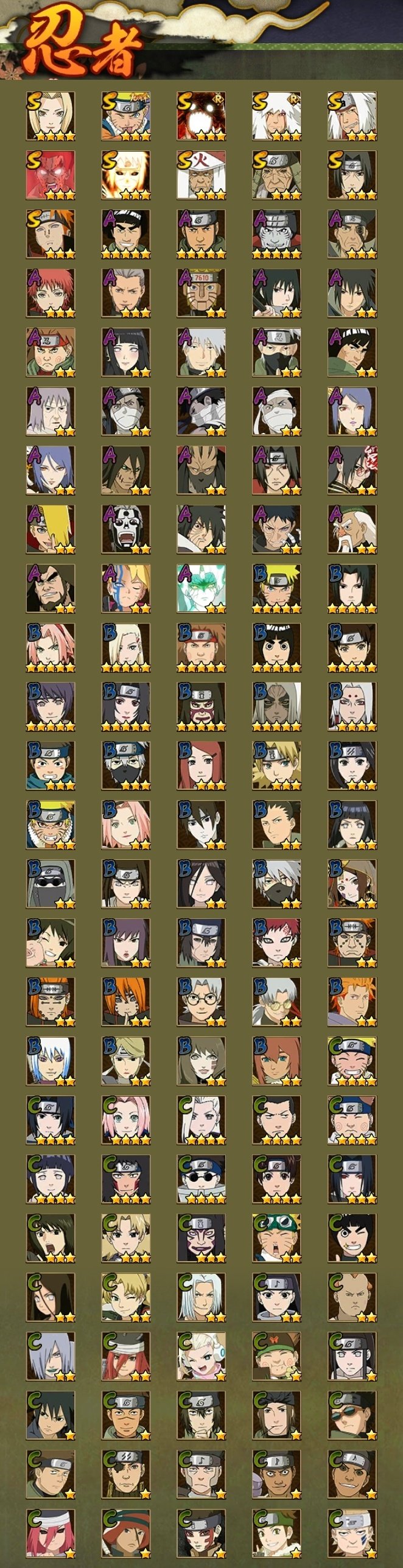Open the green glowing spectral A-rank ninja
403x1568 pixels.
click(x=201, y=589)
